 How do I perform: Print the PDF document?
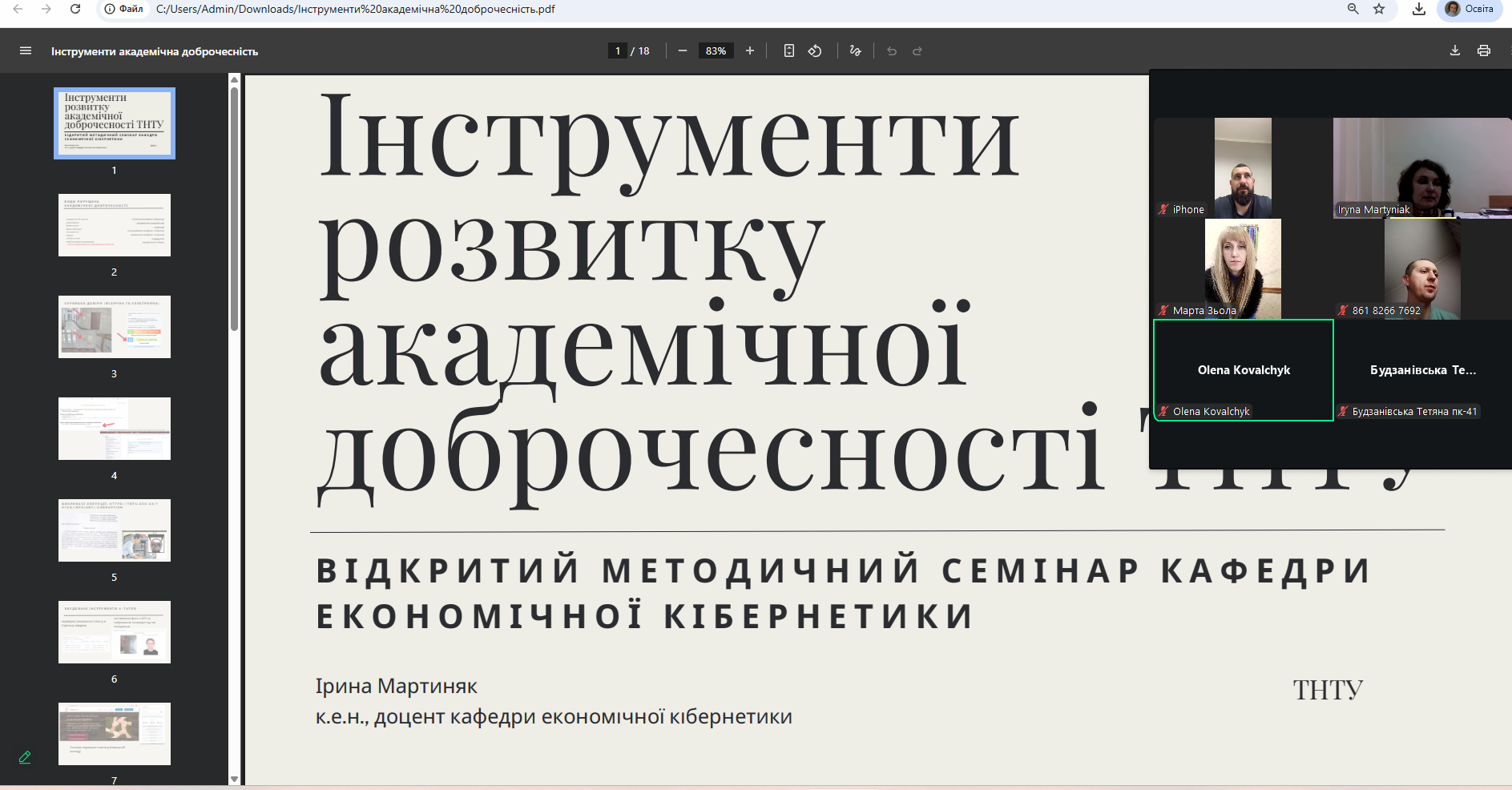tap(1484, 50)
